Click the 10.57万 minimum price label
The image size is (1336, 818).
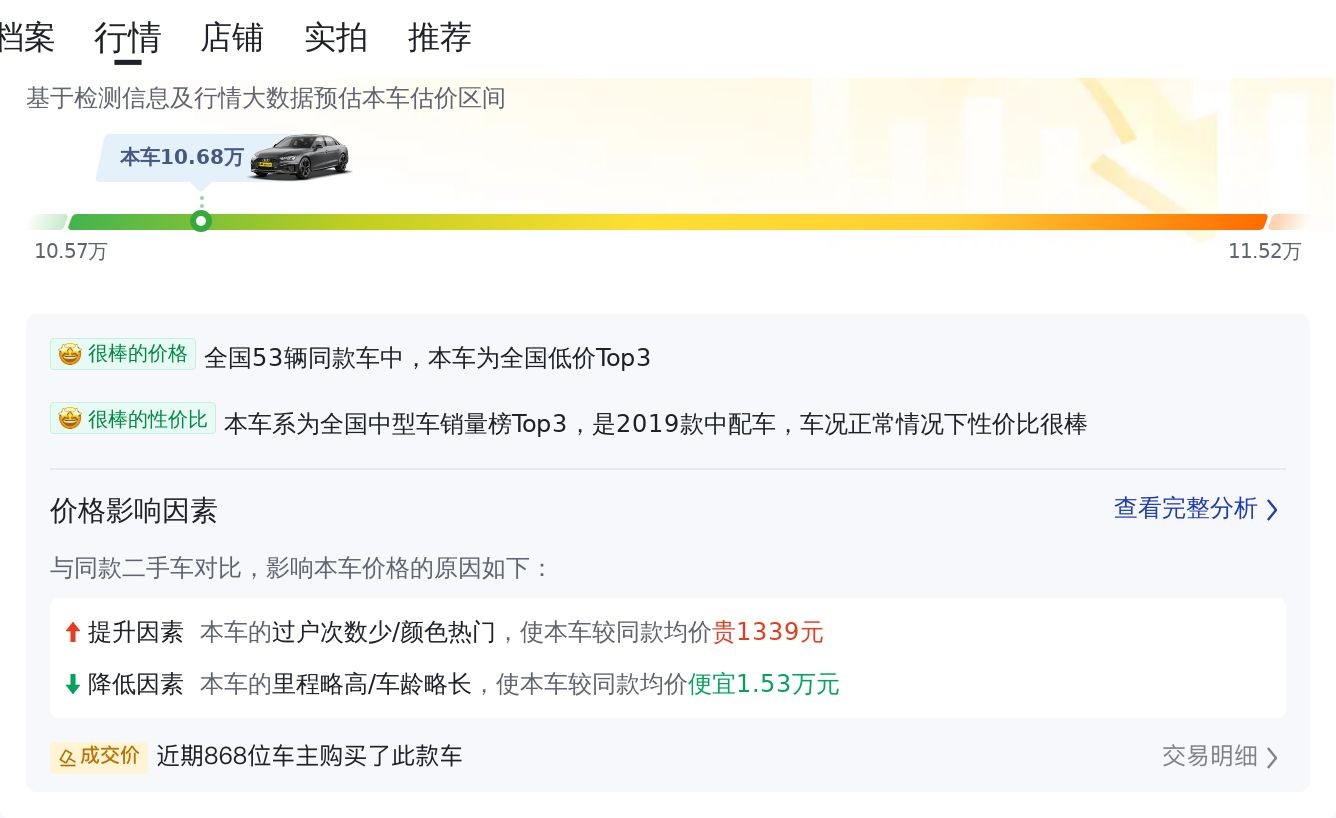[x=71, y=251]
